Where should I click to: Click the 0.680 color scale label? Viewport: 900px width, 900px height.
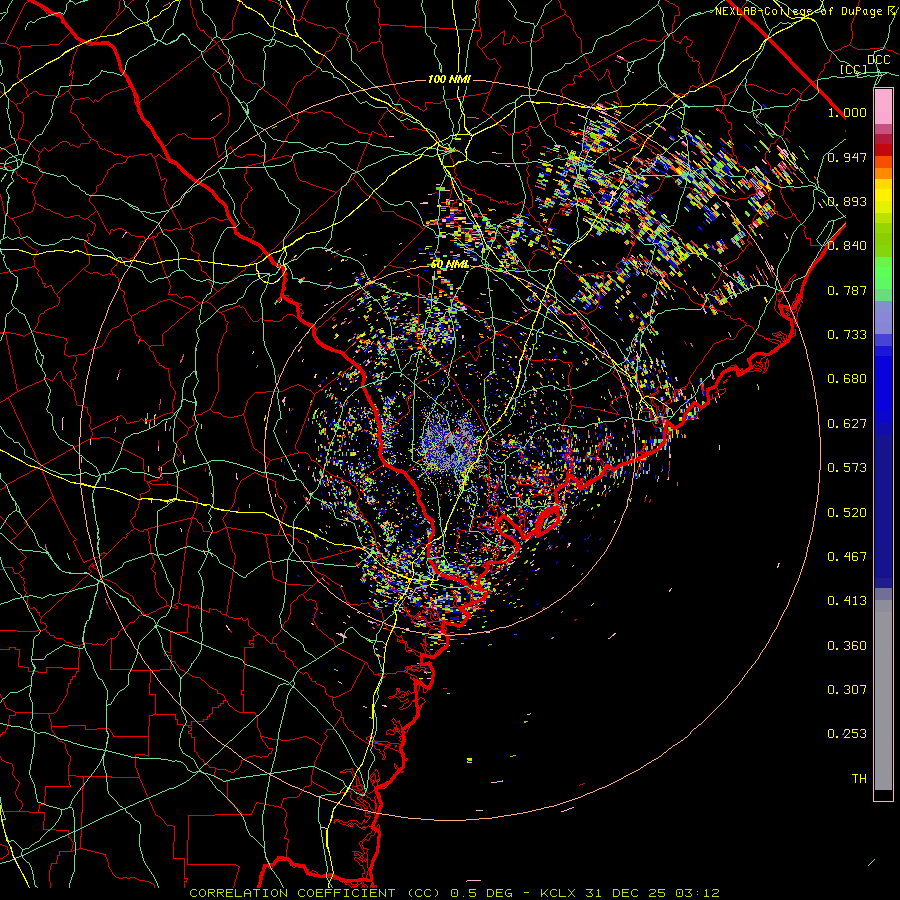pos(847,379)
